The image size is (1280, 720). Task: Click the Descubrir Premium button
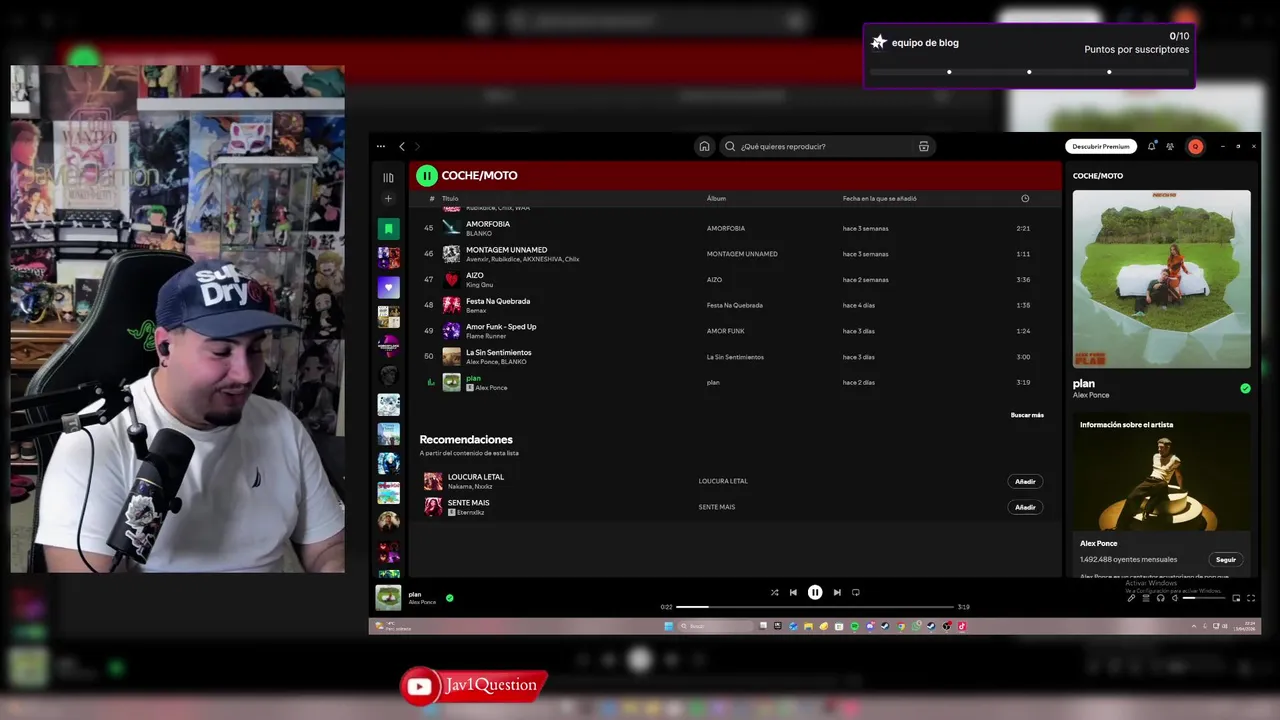tap(1101, 146)
